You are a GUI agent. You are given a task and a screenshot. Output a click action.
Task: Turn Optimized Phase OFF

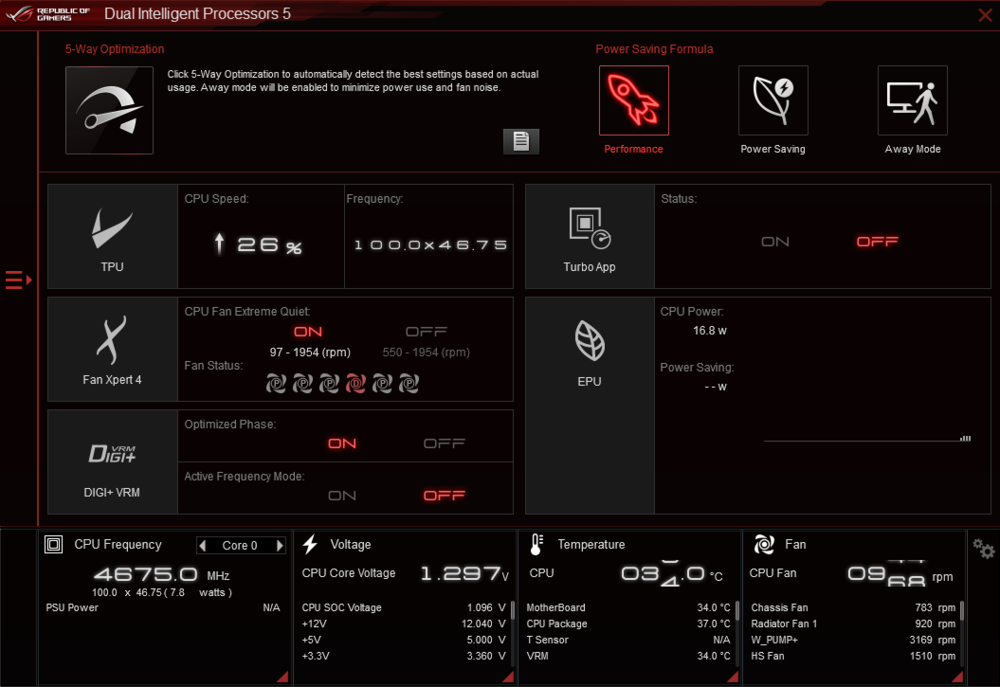(x=444, y=443)
